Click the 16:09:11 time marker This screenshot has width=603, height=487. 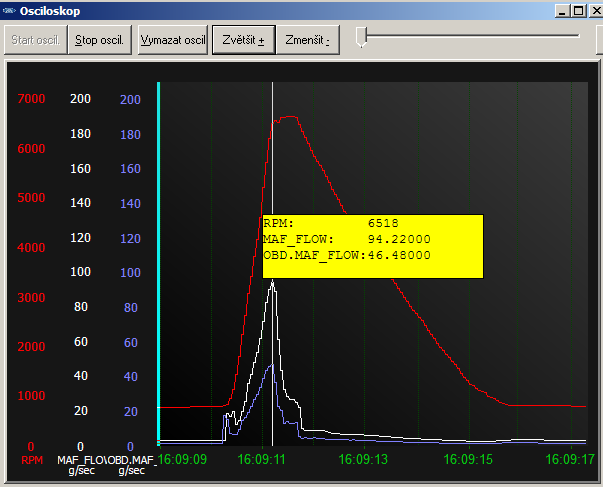click(x=260, y=460)
